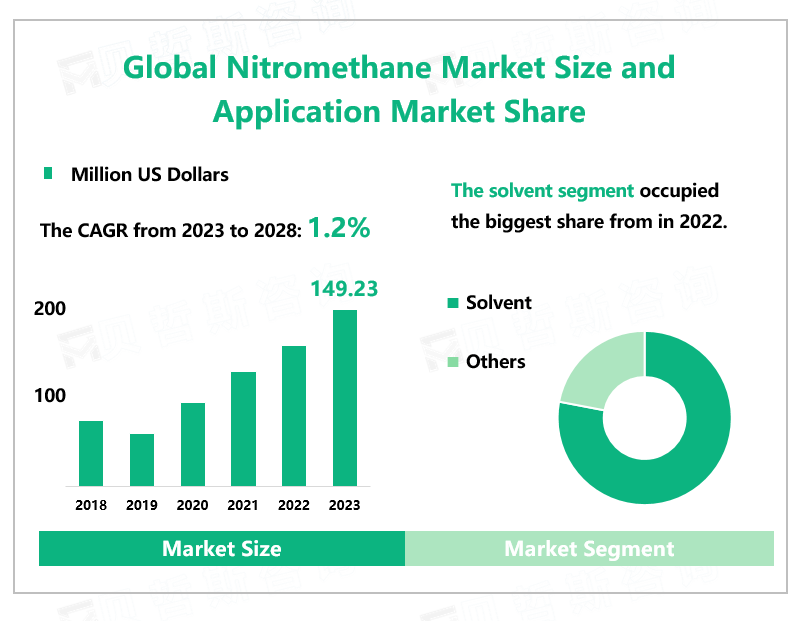Image resolution: width=796 pixels, height=621 pixels.
Task: Click the Million US Dollars legend swatch
Action: pyautogui.click(x=48, y=173)
